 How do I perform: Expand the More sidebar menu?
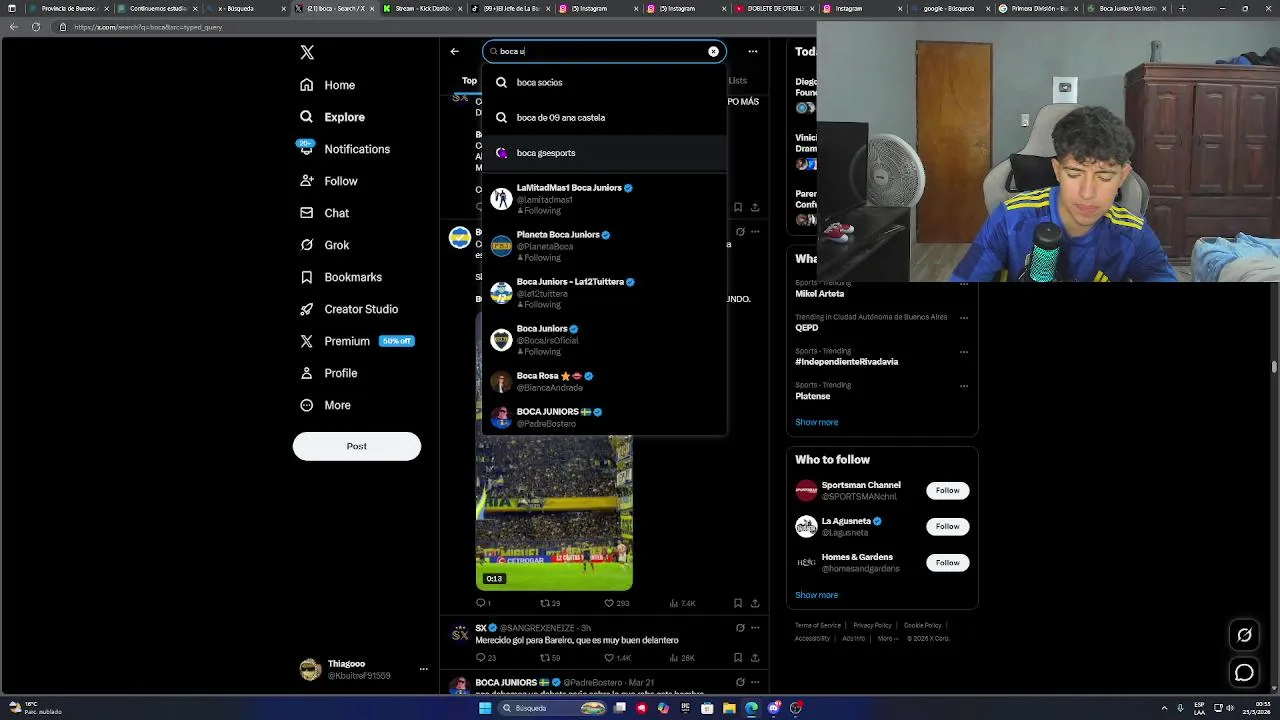click(x=326, y=405)
